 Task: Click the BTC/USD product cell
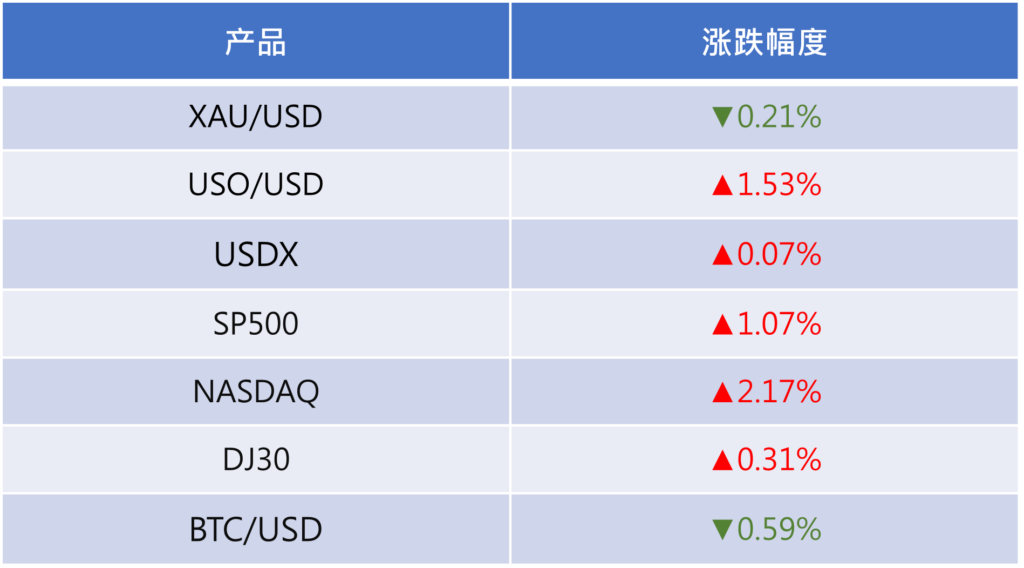point(256,528)
